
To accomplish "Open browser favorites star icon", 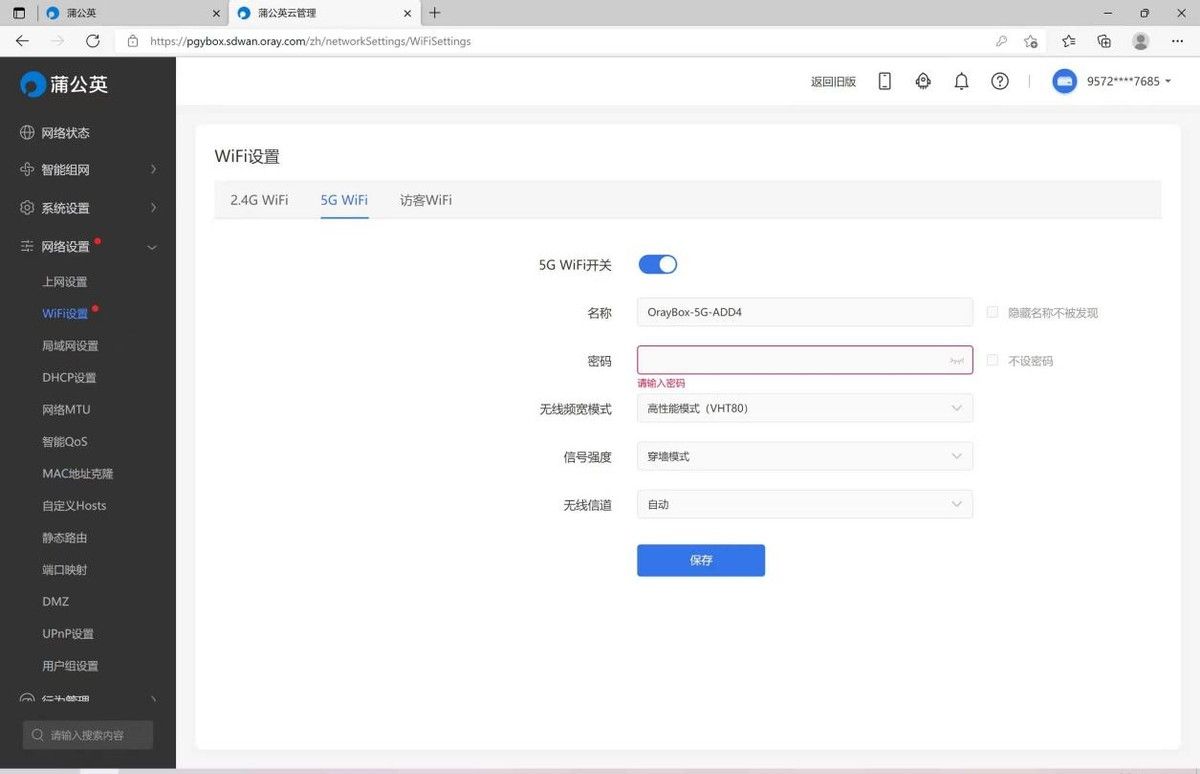I will (1069, 41).
